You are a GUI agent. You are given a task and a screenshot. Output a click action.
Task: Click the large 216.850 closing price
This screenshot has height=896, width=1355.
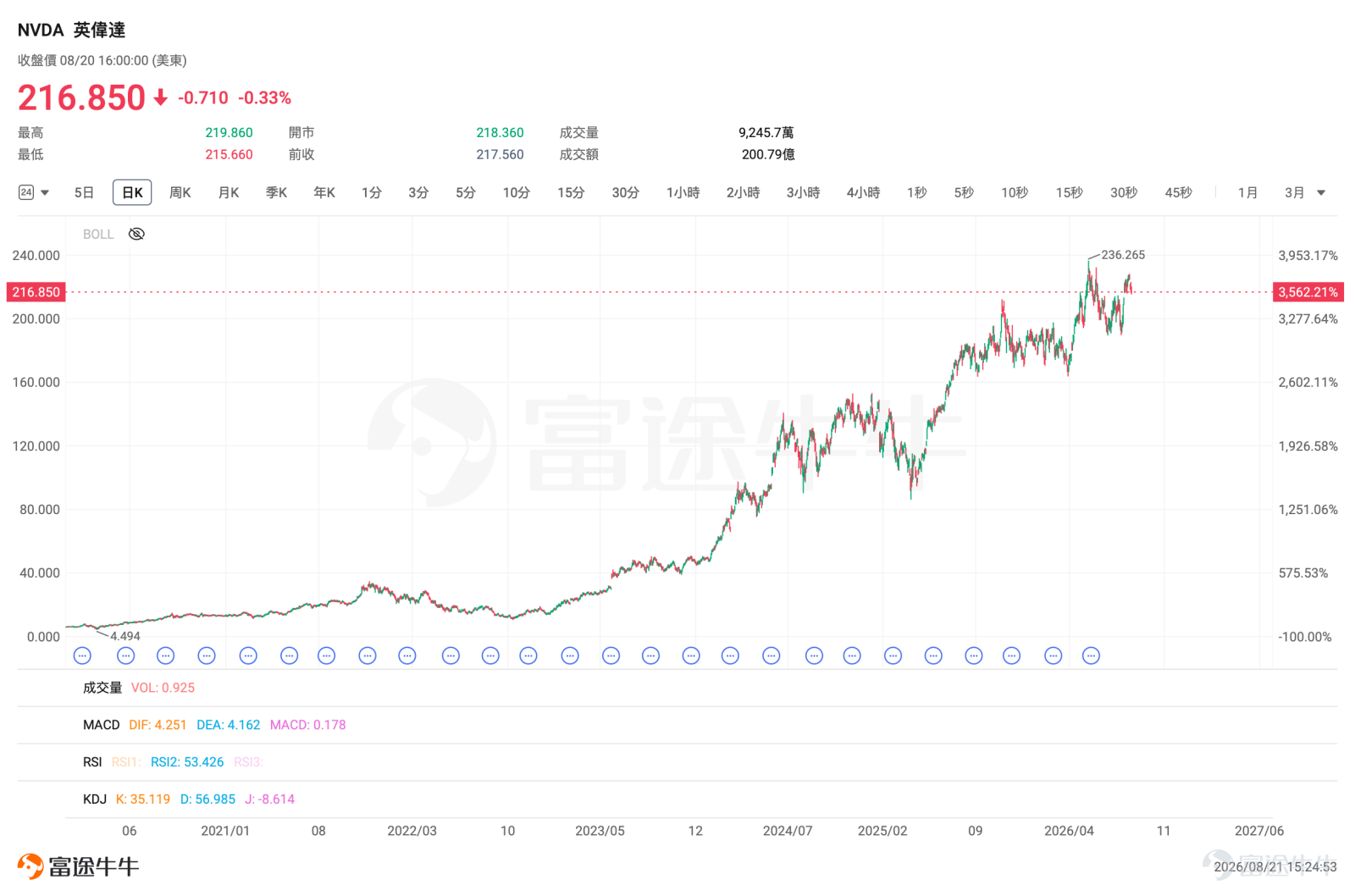point(81,98)
